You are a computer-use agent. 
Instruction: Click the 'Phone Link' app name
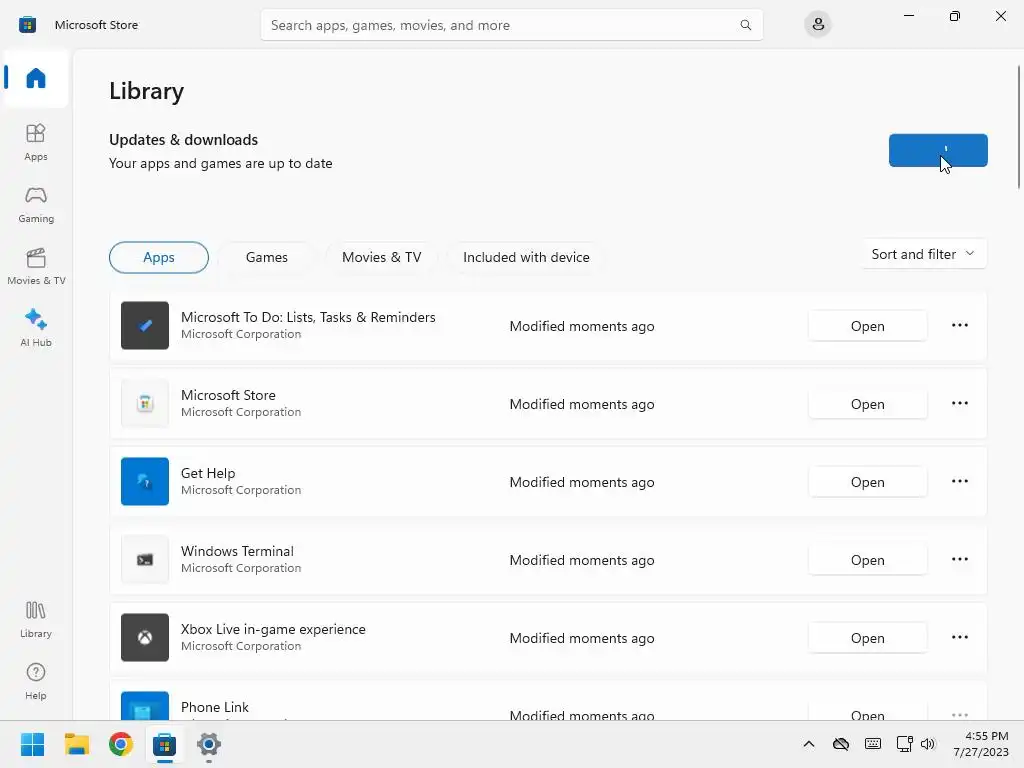click(x=215, y=707)
